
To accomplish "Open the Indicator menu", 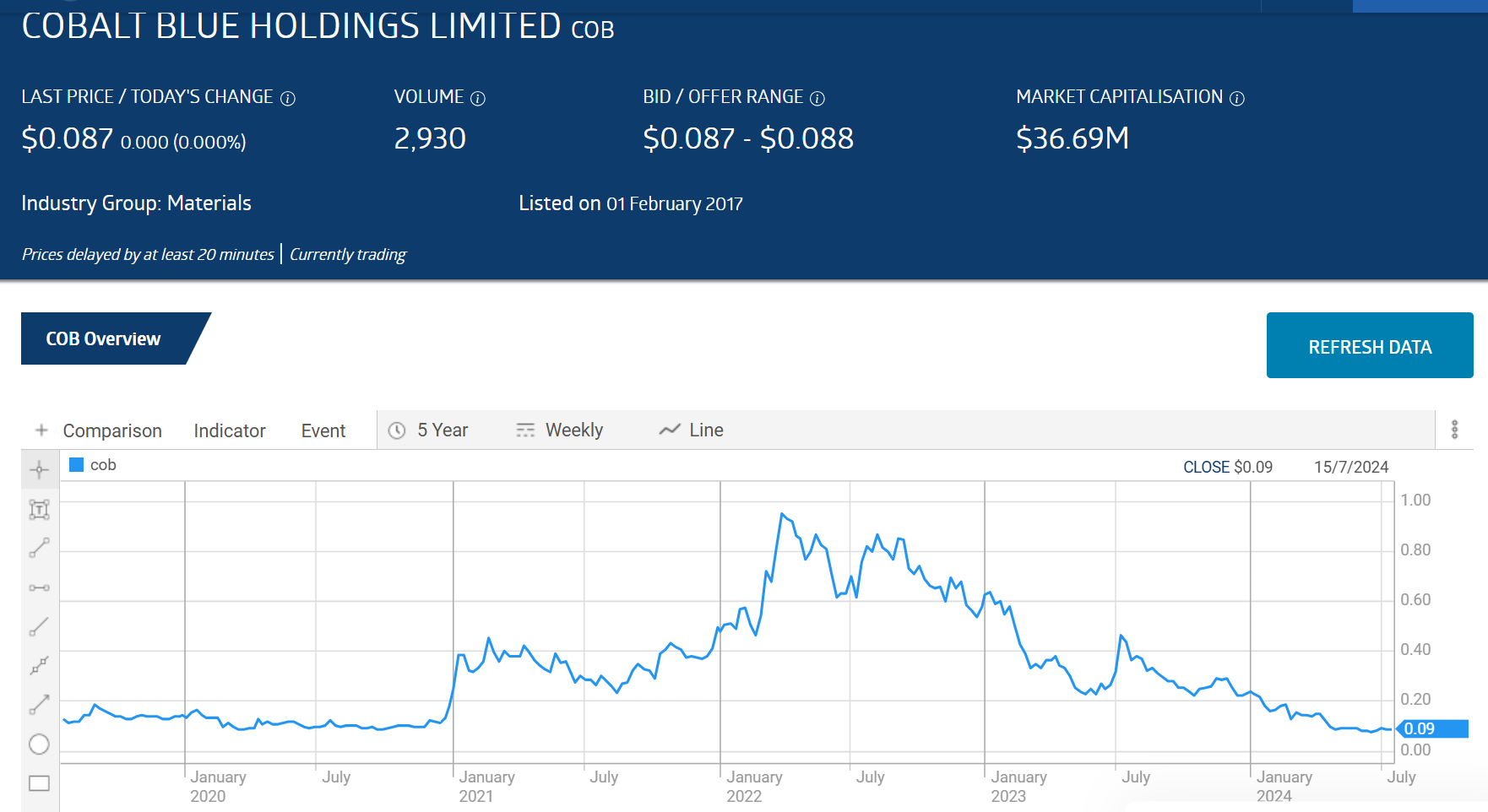I will coord(230,430).
